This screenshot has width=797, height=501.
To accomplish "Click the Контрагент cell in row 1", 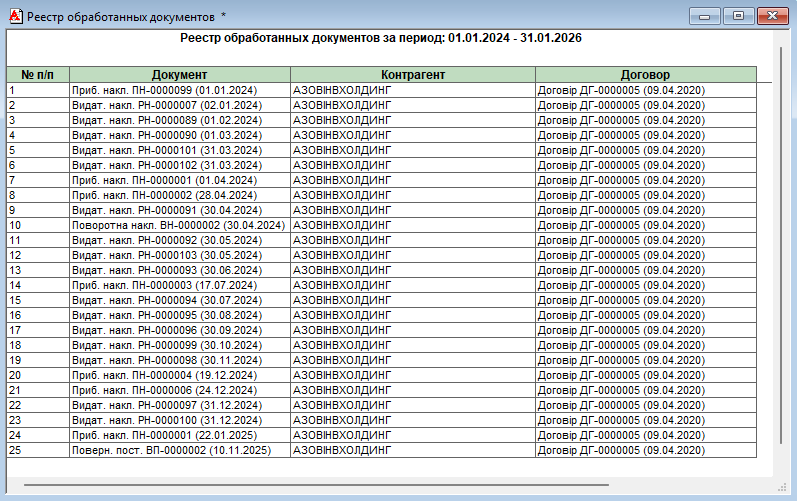I will [412, 90].
